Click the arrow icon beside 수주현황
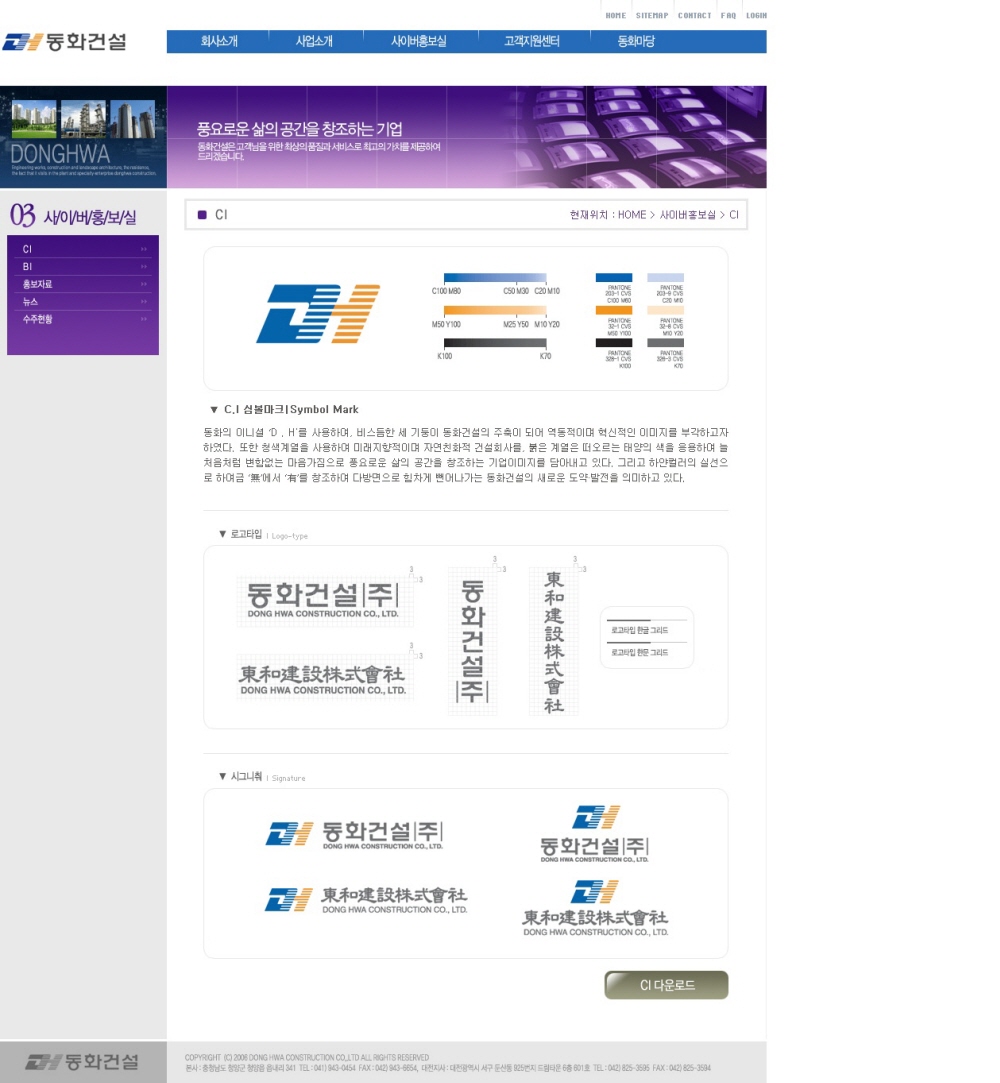 point(144,319)
